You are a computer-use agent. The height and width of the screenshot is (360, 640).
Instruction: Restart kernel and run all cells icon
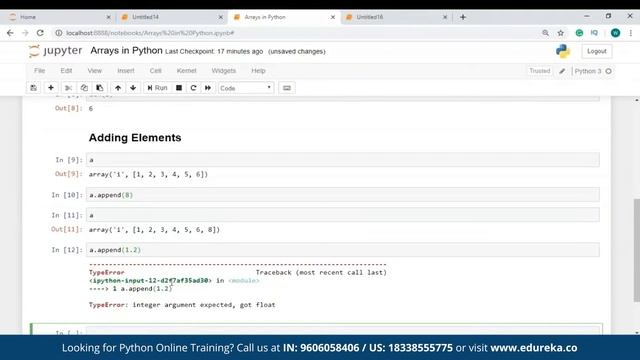(208, 88)
